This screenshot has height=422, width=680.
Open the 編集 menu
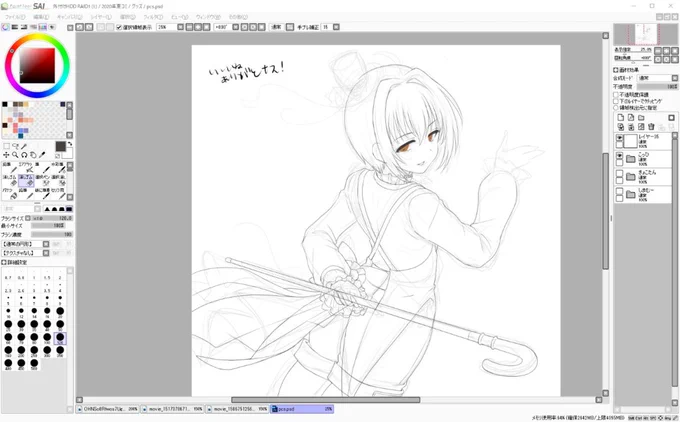[41, 17]
